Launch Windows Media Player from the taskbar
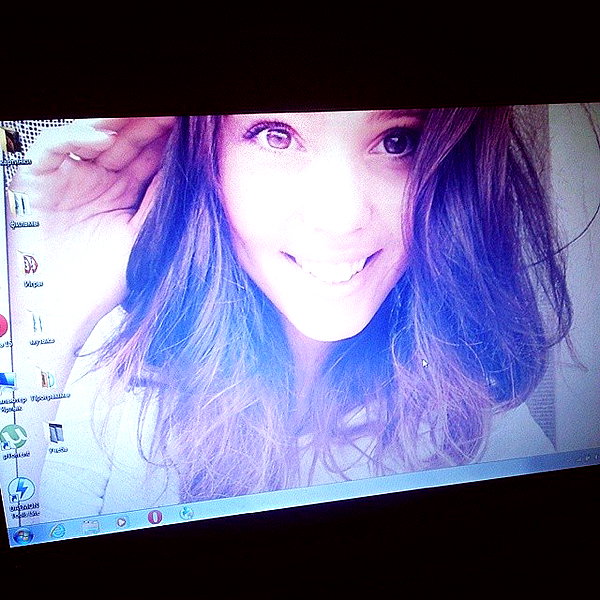 [x=121, y=522]
